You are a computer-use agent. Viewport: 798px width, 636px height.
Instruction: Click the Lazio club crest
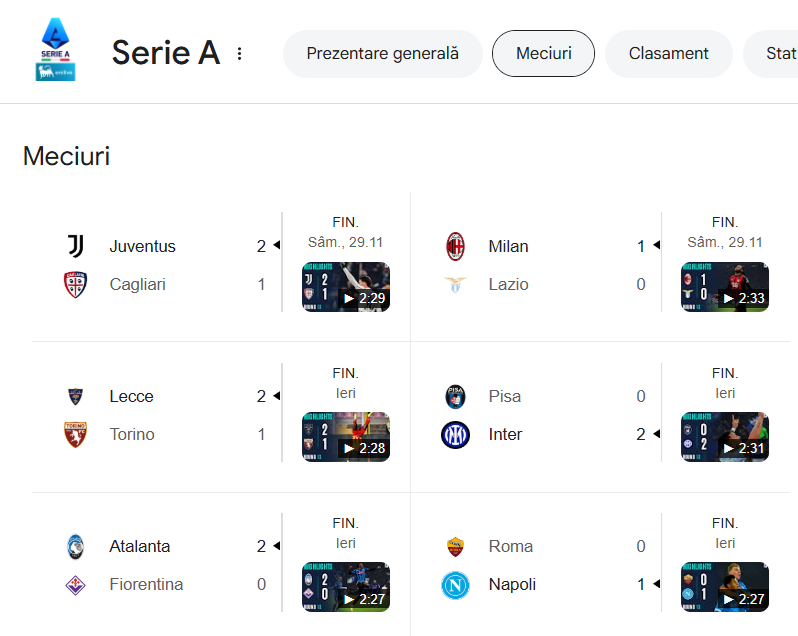click(x=455, y=284)
